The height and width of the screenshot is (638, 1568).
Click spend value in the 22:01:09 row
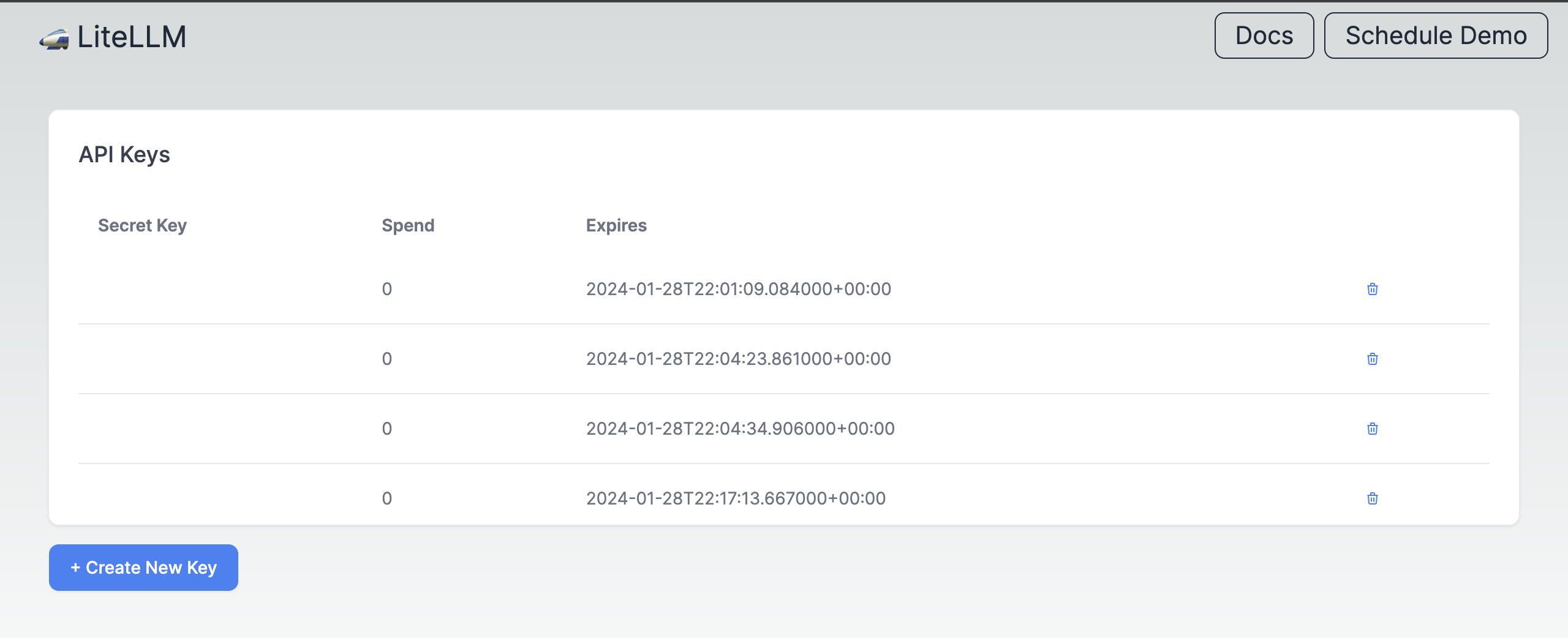pyautogui.click(x=386, y=289)
